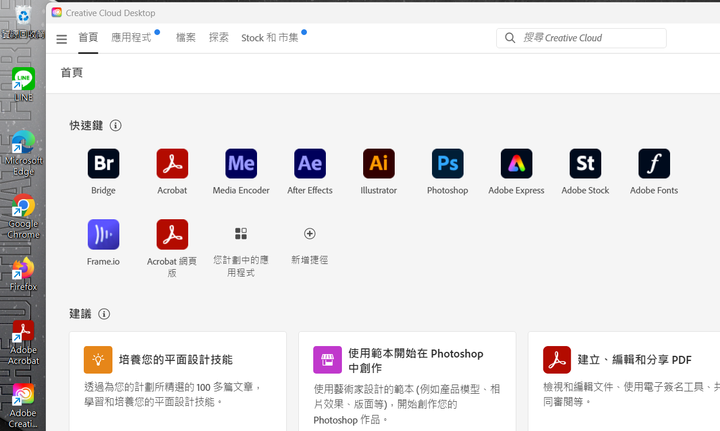Viewport: 720px width, 431px height.
Task: Open Media Encoder shortcut
Action: 241,163
